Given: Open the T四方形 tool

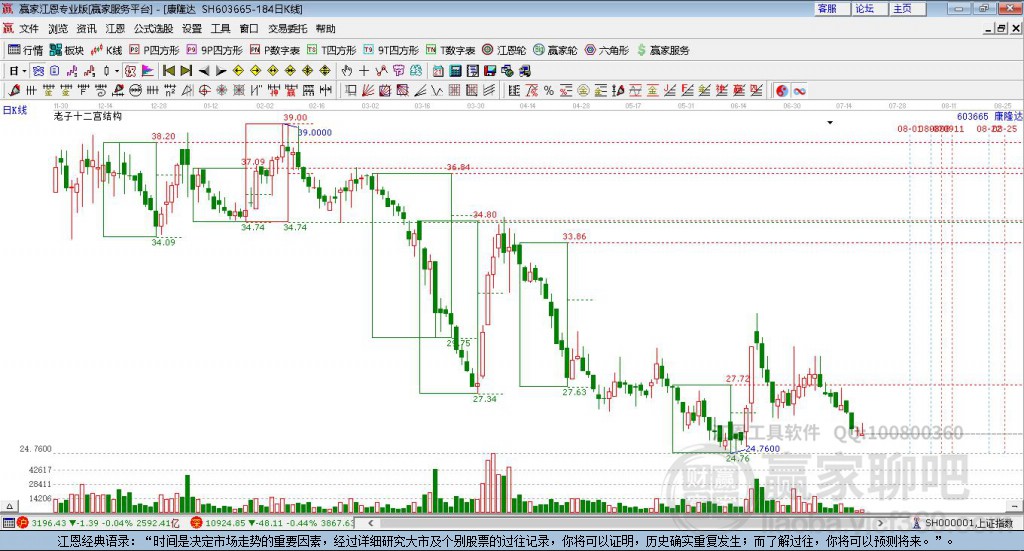Looking at the screenshot, I should click(x=332, y=50).
